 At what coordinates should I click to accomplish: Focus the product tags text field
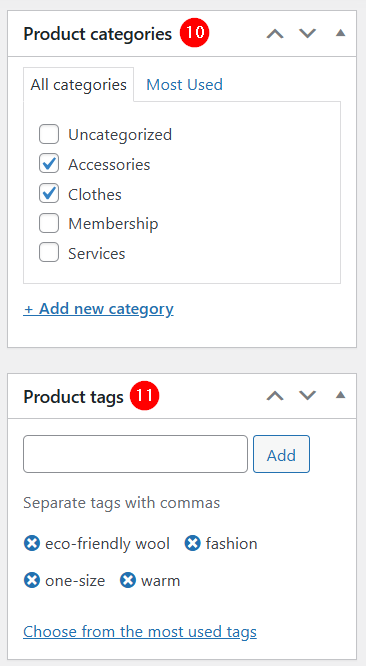tap(135, 454)
